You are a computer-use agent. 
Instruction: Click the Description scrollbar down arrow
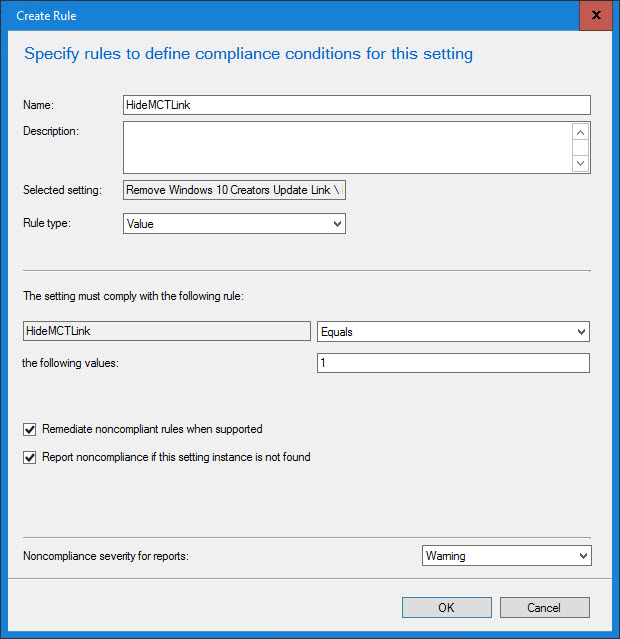[x=580, y=163]
